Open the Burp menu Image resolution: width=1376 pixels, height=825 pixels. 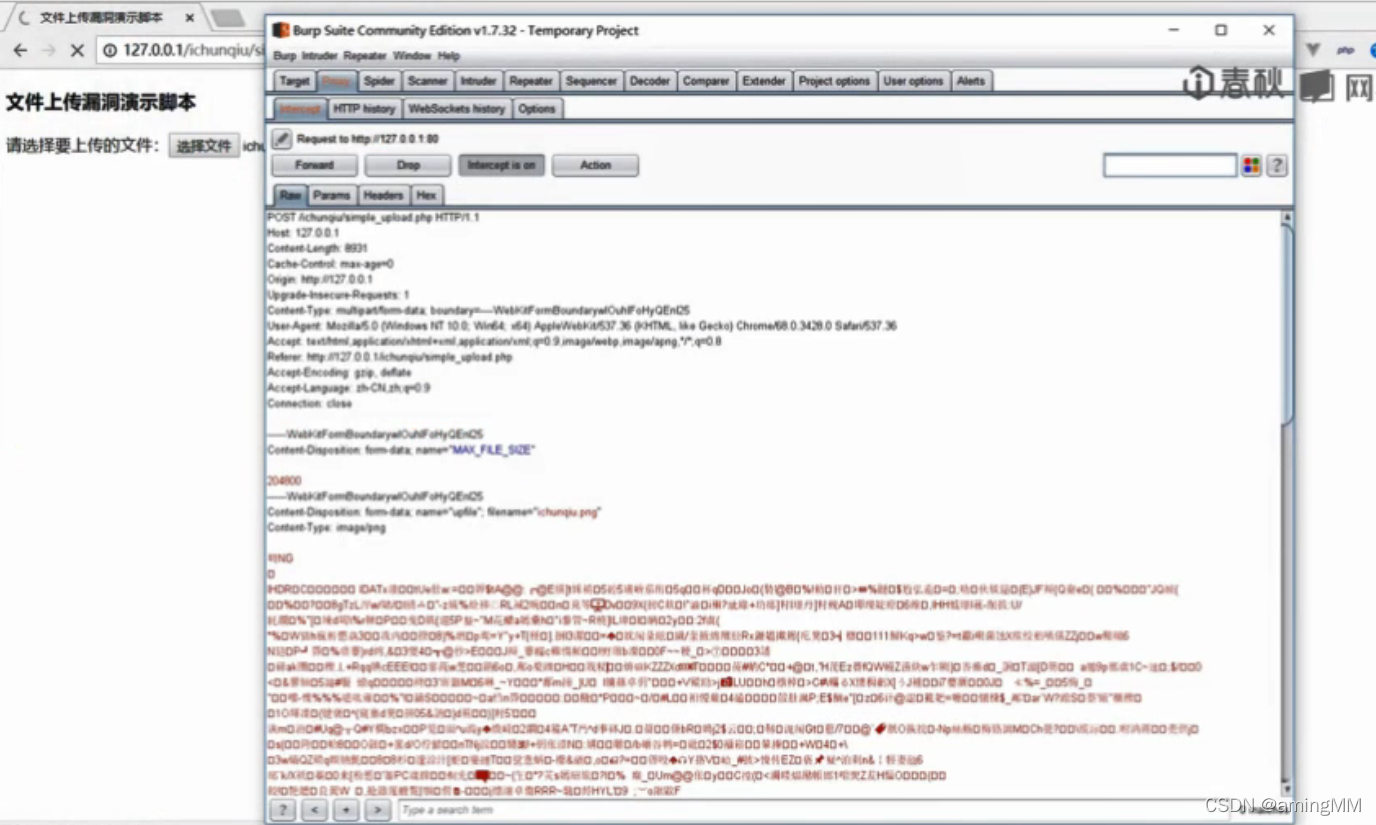point(284,56)
